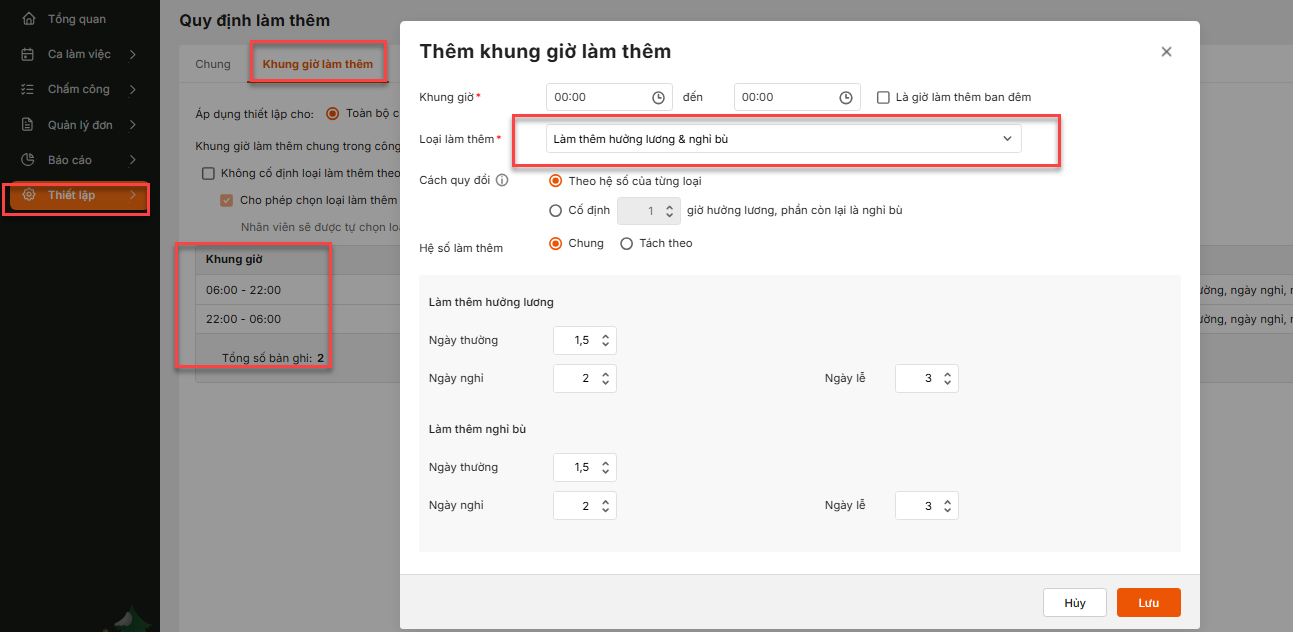
Task: Open Tổng quan home icon in sidebar
Action: (x=28, y=19)
